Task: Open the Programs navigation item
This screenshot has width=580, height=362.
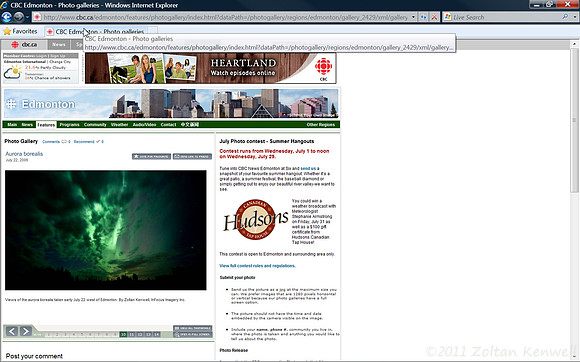Action: pyautogui.click(x=70, y=125)
